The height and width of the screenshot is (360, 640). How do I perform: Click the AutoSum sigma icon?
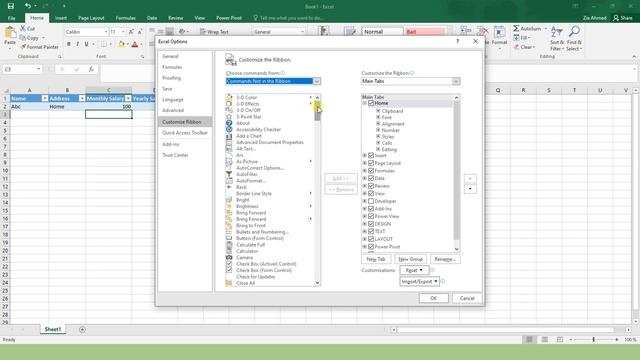[x=516, y=29]
